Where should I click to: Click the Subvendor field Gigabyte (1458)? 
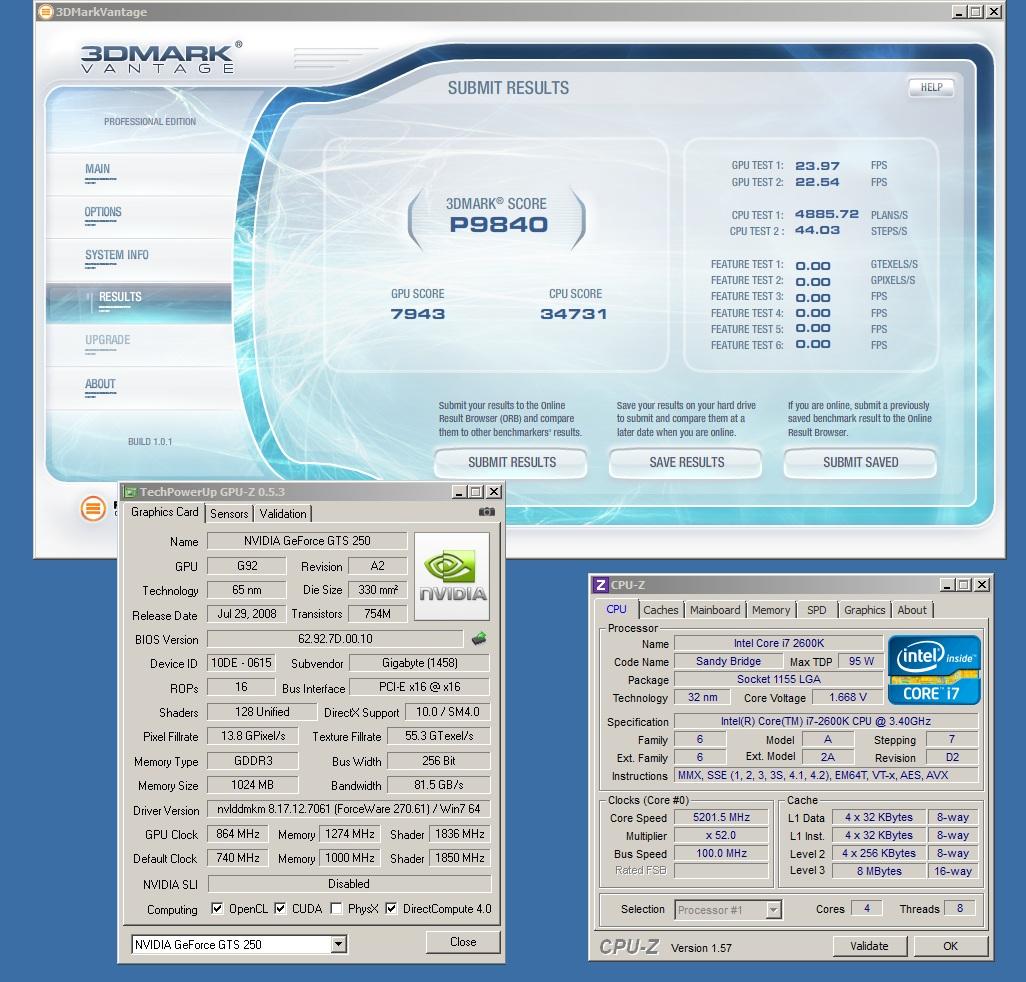(419, 663)
